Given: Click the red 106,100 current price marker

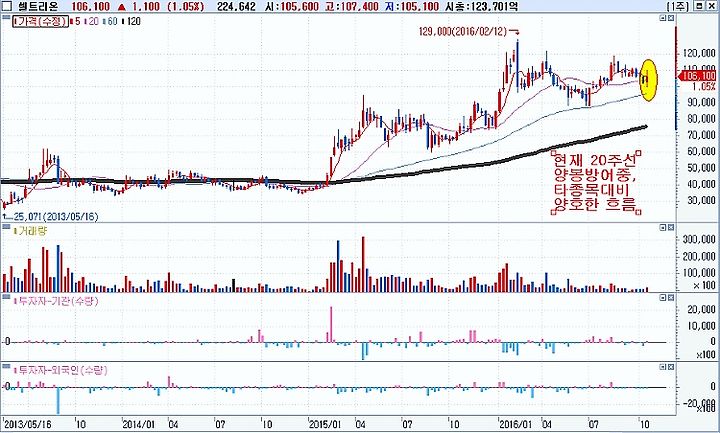Looking at the screenshot, I should [x=698, y=76].
